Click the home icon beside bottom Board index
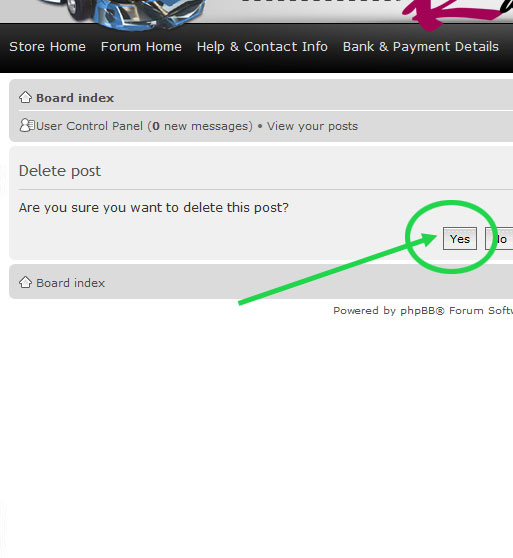The image size is (513, 558). pos(25,282)
